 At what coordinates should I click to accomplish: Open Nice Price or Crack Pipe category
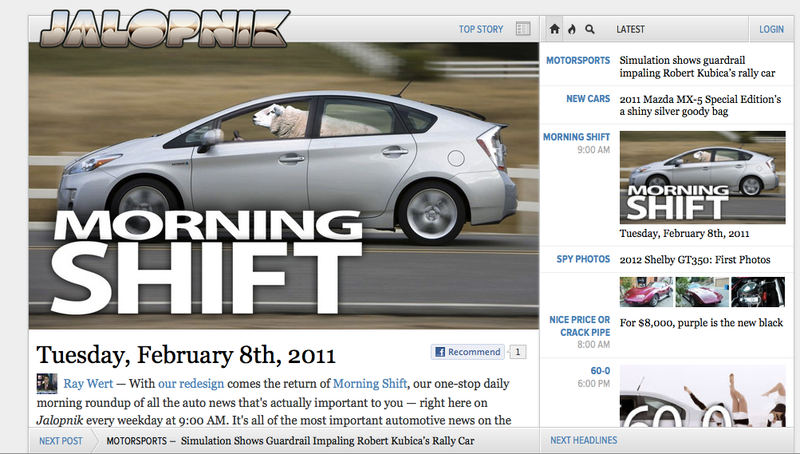click(x=580, y=326)
